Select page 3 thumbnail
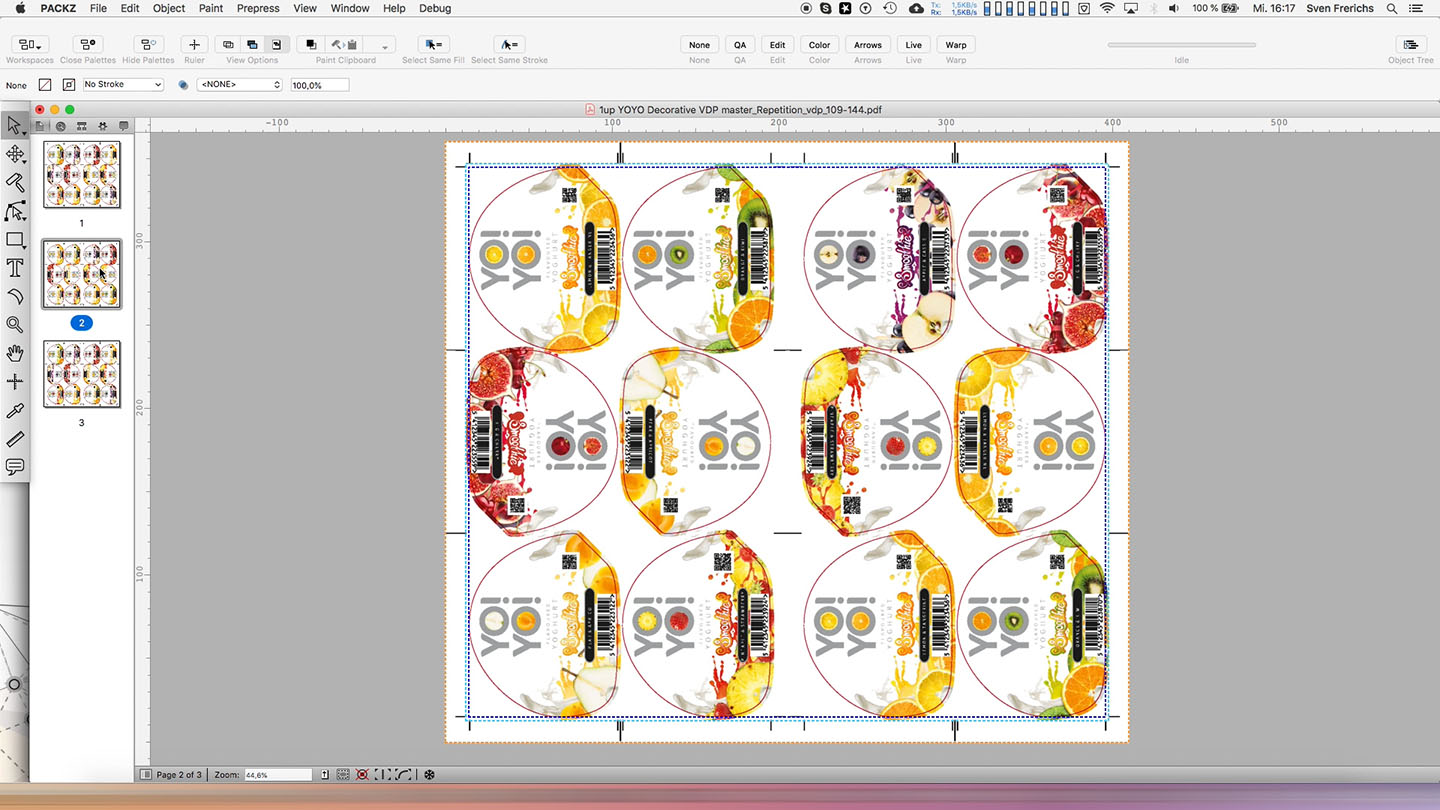 [x=82, y=374]
